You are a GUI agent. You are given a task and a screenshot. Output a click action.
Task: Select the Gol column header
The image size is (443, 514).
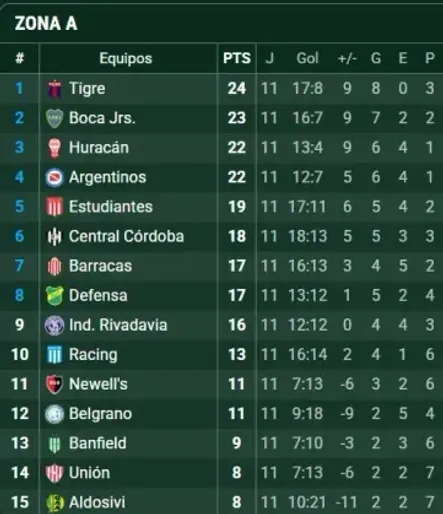(x=307, y=58)
